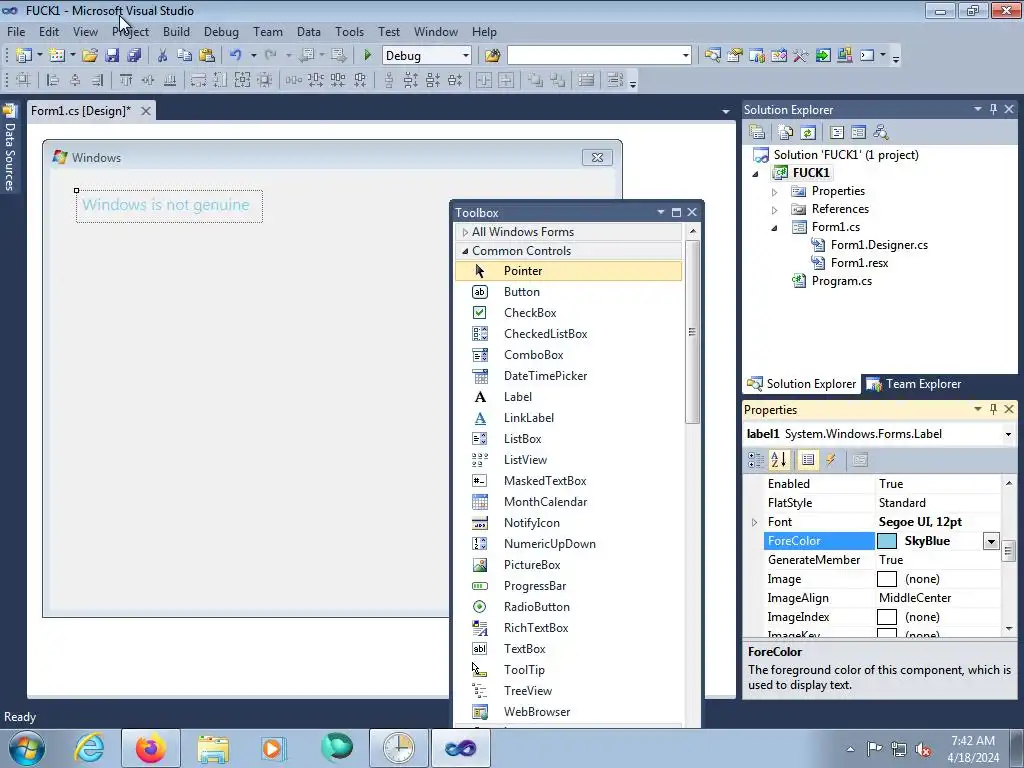Toggle auto-hide pin on Properties panel

click(x=993, y=409)
